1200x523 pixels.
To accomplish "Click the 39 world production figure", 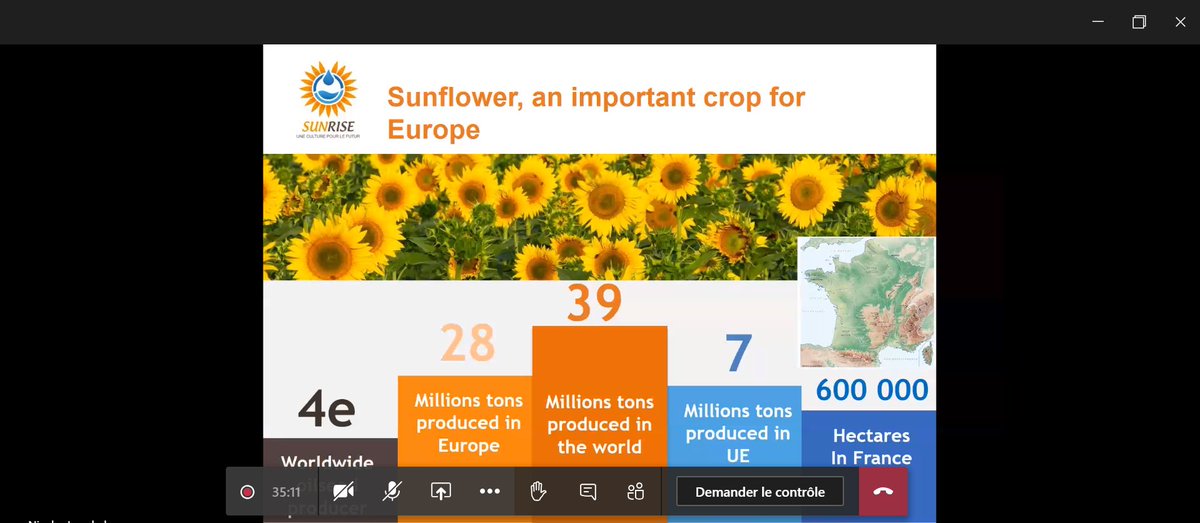I will click(x=594, y=303).
